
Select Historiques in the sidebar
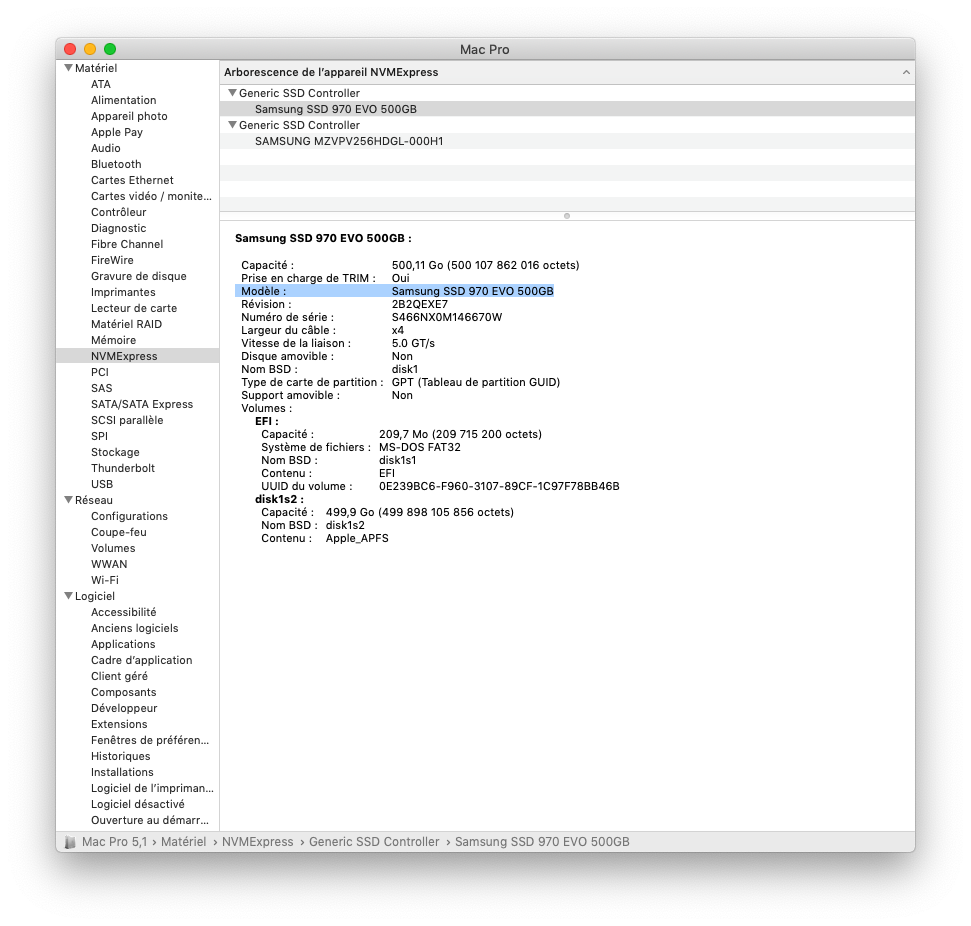click(x=120, y=756)
